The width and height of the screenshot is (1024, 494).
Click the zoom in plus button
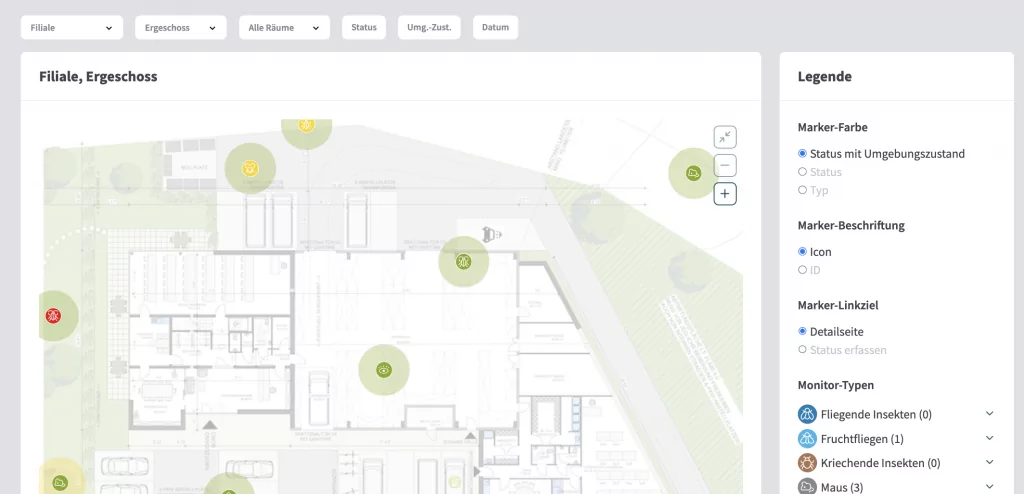[x=725, y=194]
